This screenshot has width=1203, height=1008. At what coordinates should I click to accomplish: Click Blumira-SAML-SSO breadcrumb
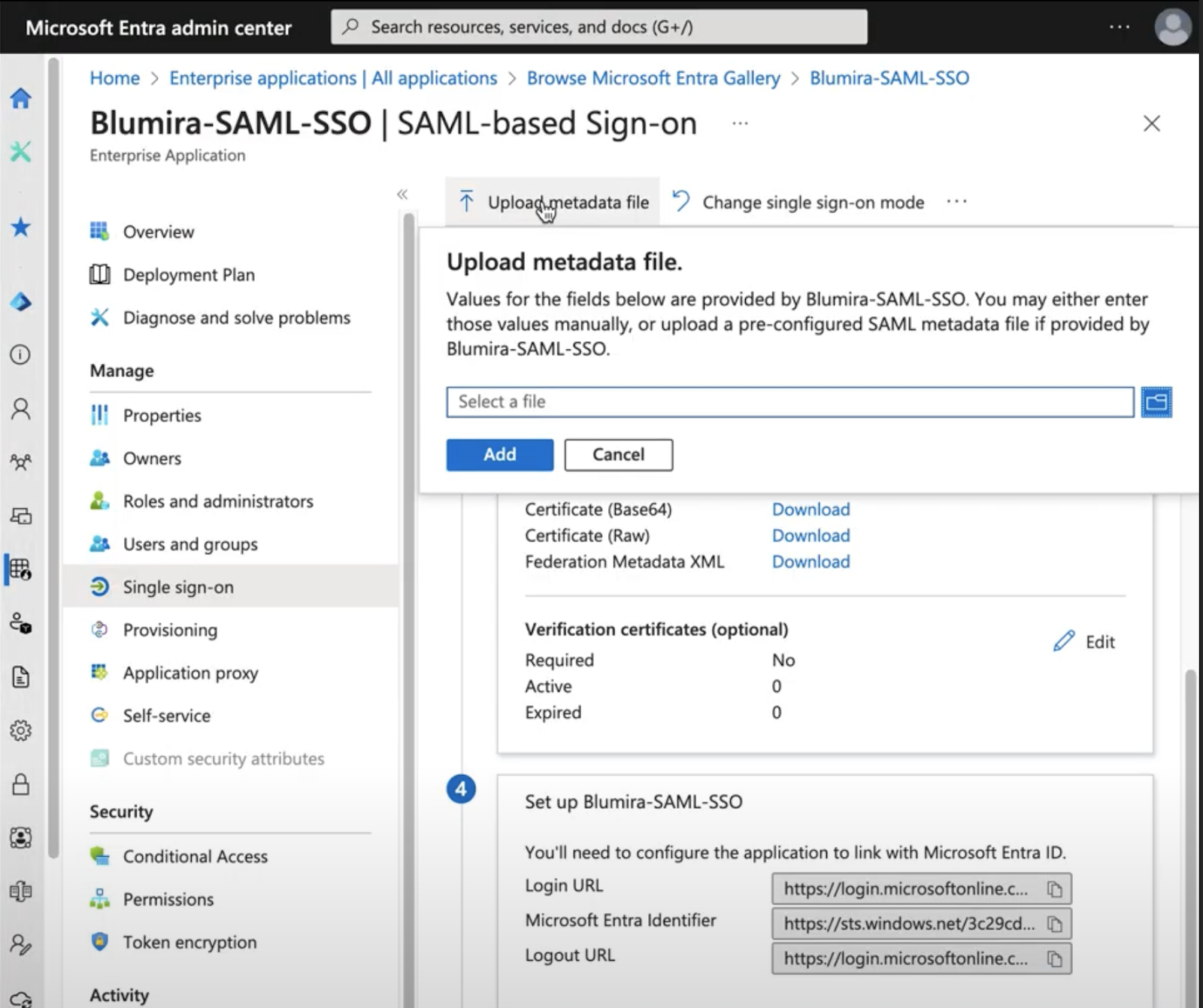tap(889, 78)
